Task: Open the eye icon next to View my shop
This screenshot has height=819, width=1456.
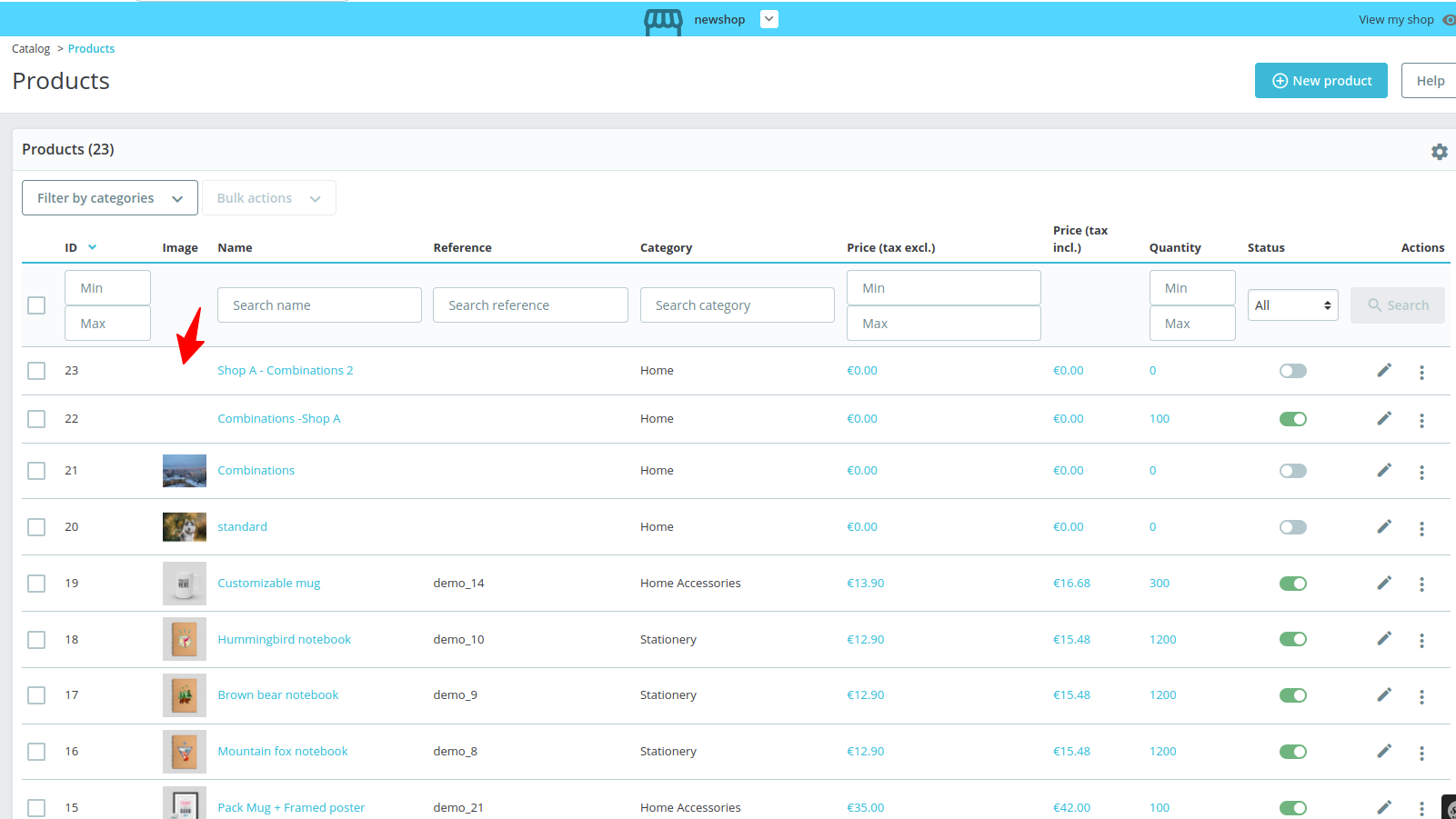Action: [1450, 19]
